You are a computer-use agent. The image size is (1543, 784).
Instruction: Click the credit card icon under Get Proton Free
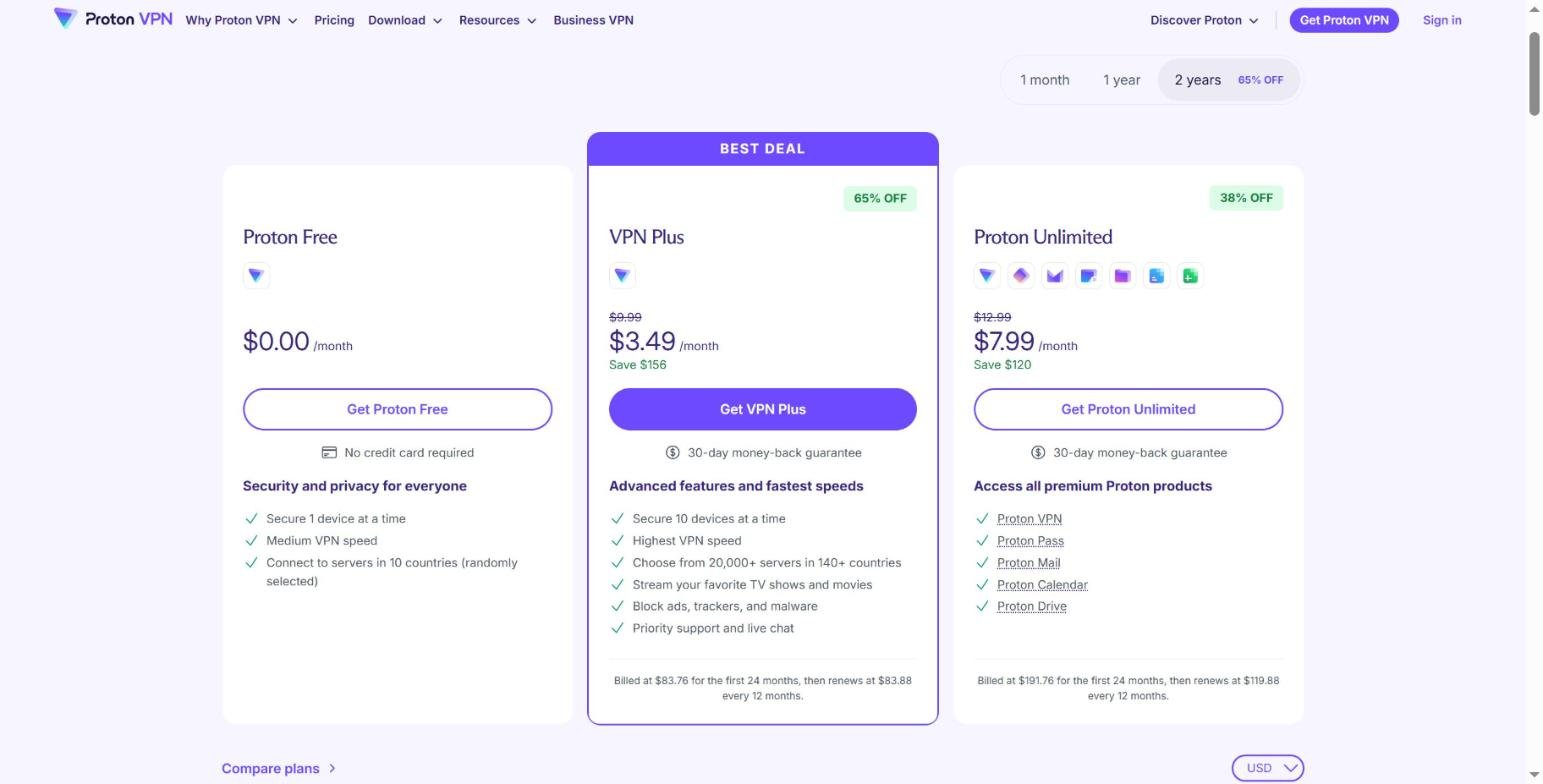click(329, 453)
